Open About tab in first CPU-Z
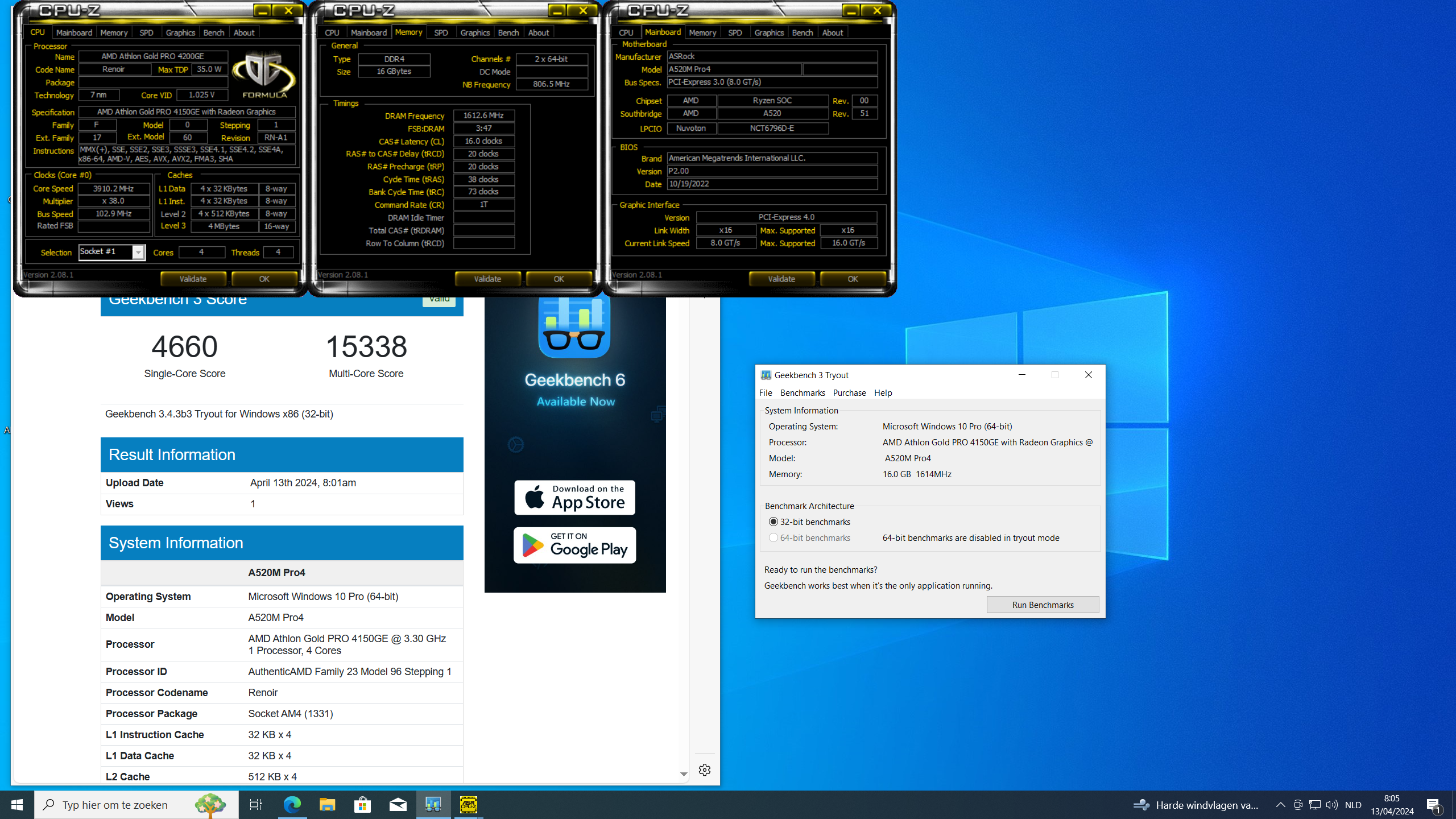 point(244,32)
